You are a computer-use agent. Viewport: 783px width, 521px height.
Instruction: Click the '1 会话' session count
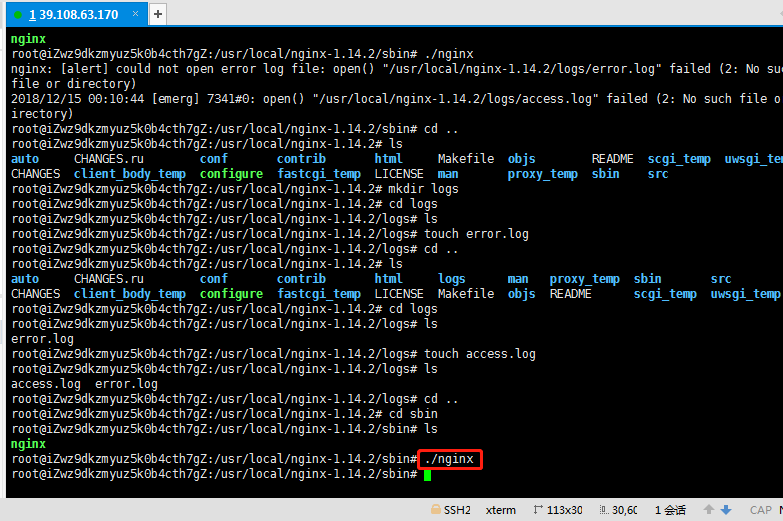click(670, 510)
